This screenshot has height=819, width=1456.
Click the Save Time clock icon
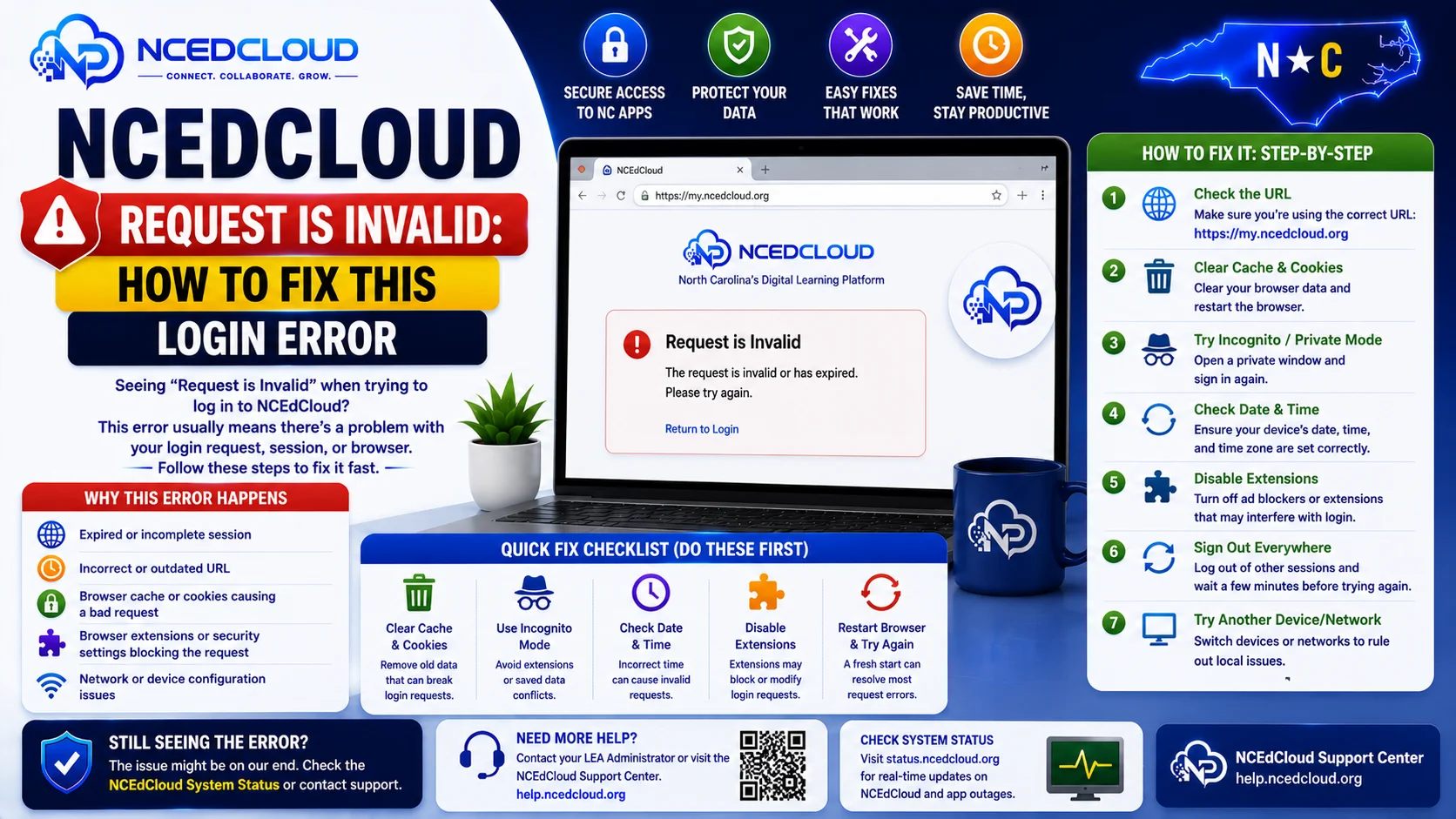click(991, 45)
